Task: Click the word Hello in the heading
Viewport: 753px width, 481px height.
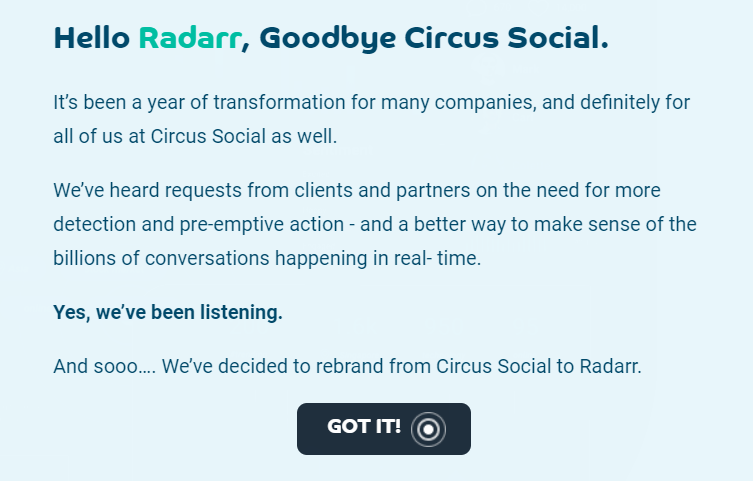Action: click(x=92, y=39)
